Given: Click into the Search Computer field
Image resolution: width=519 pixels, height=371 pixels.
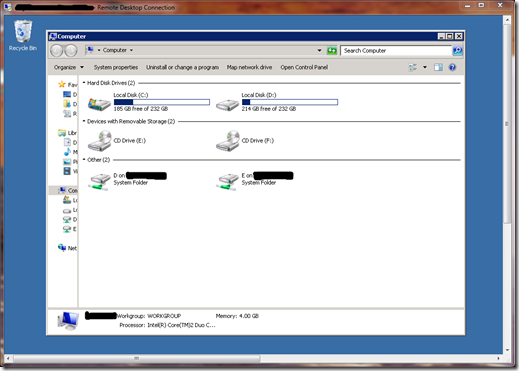Looking at the screenshot, I should (x=396, y=51).
